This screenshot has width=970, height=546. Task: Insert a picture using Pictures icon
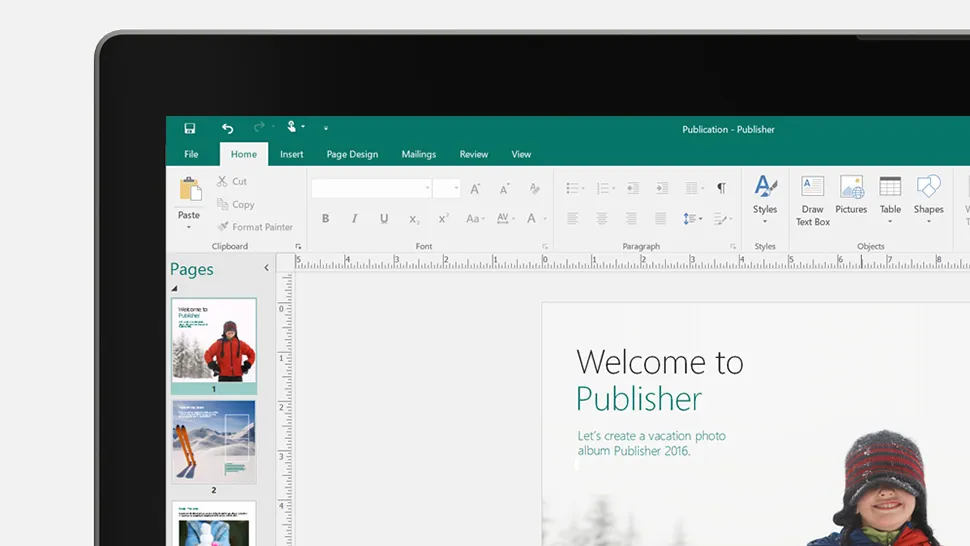pyautogui.click(x=851, y=195)
